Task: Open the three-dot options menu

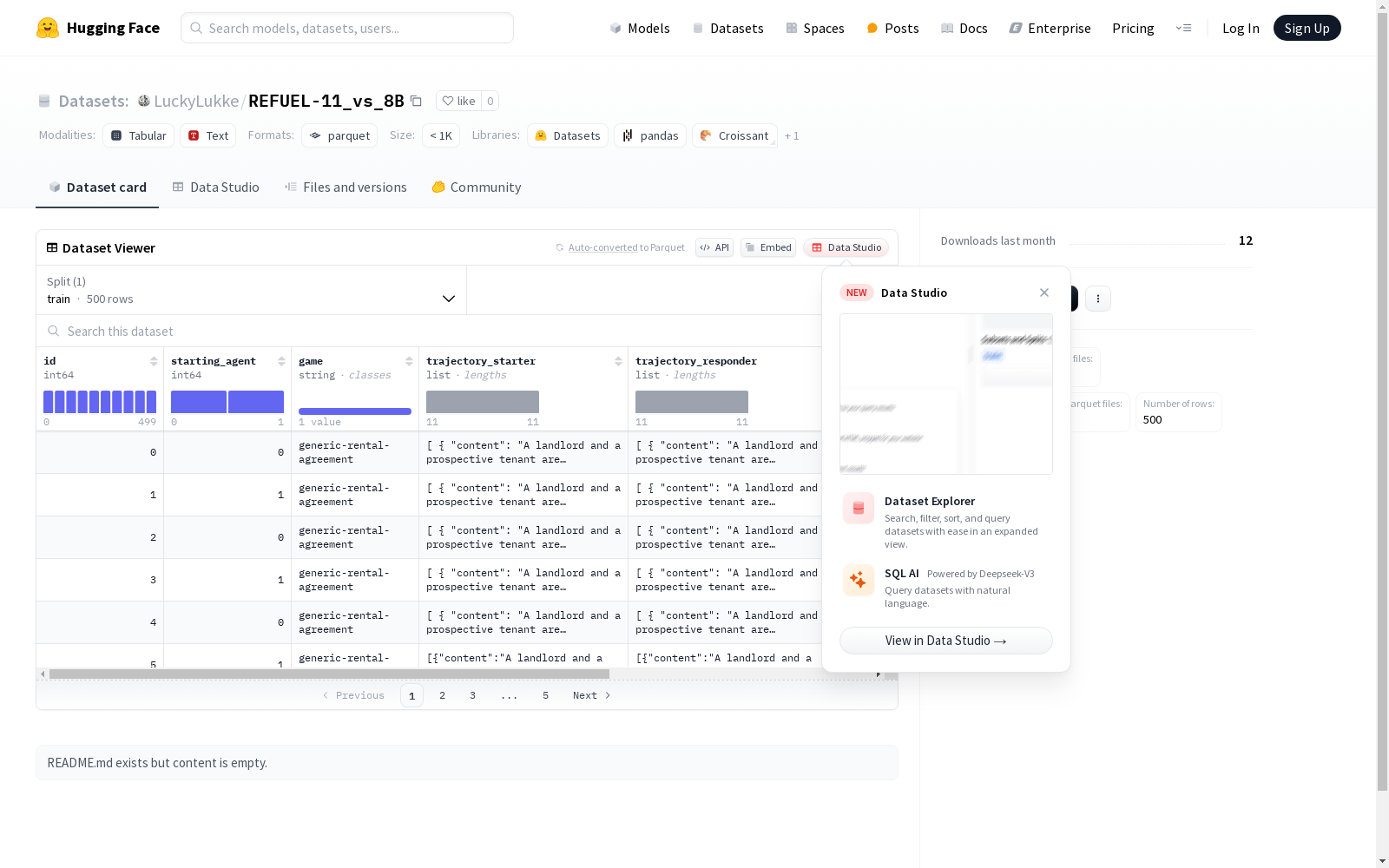Action: pos(1098,299)
